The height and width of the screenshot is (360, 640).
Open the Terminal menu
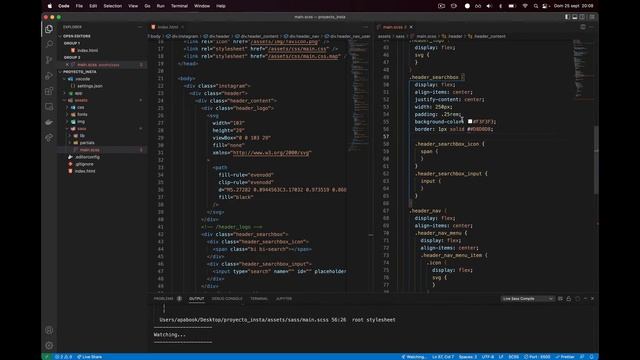(179, 6)
